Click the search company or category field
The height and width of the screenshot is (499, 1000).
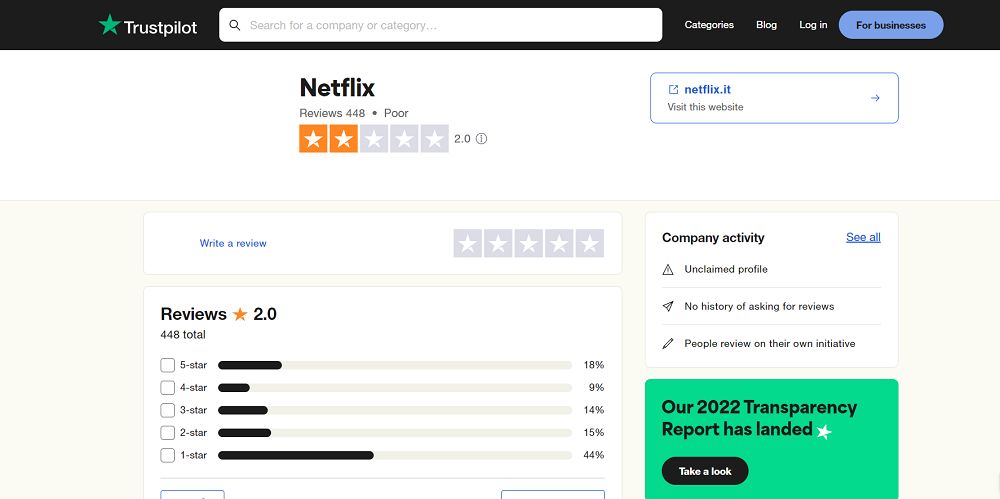441,25
